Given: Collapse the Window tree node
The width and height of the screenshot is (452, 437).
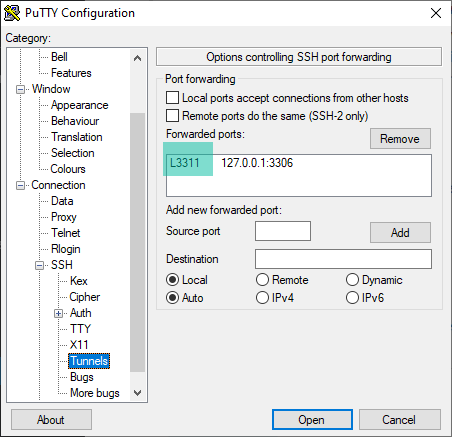Looking at the screenshot, I should (x=20, y=89).
